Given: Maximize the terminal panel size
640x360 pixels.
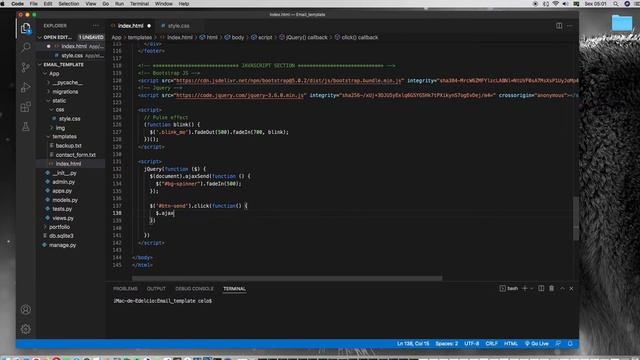Looking at the screenshot, I should point(562,289).
